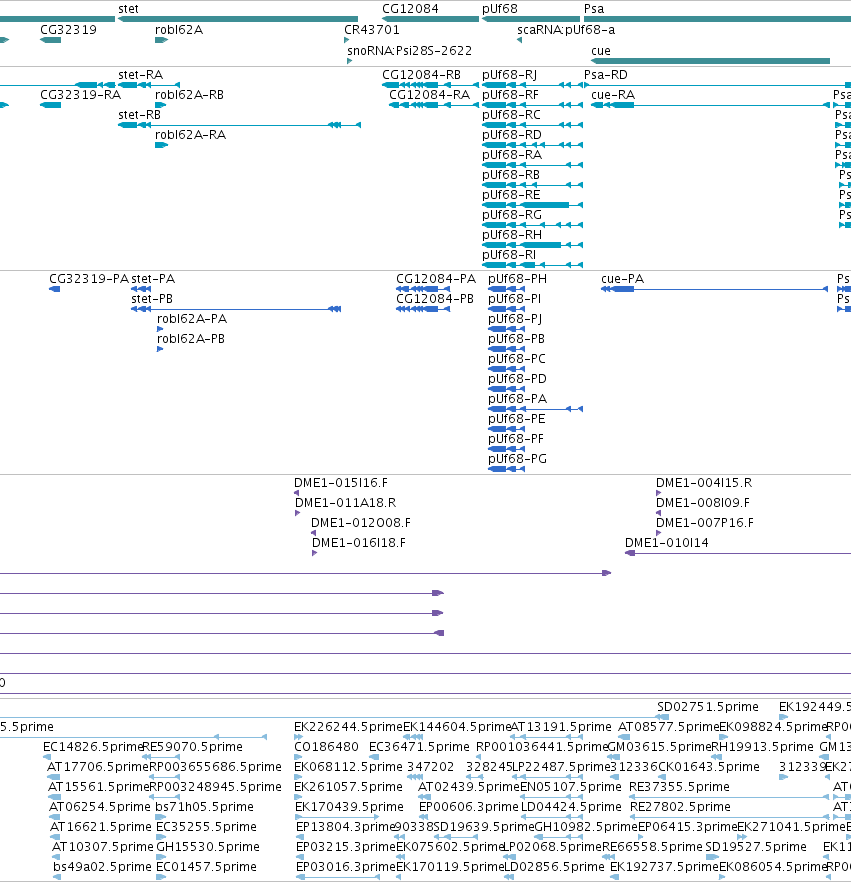
Task: Select transcript robl62A-RA
Action: (x=191, y=134)
